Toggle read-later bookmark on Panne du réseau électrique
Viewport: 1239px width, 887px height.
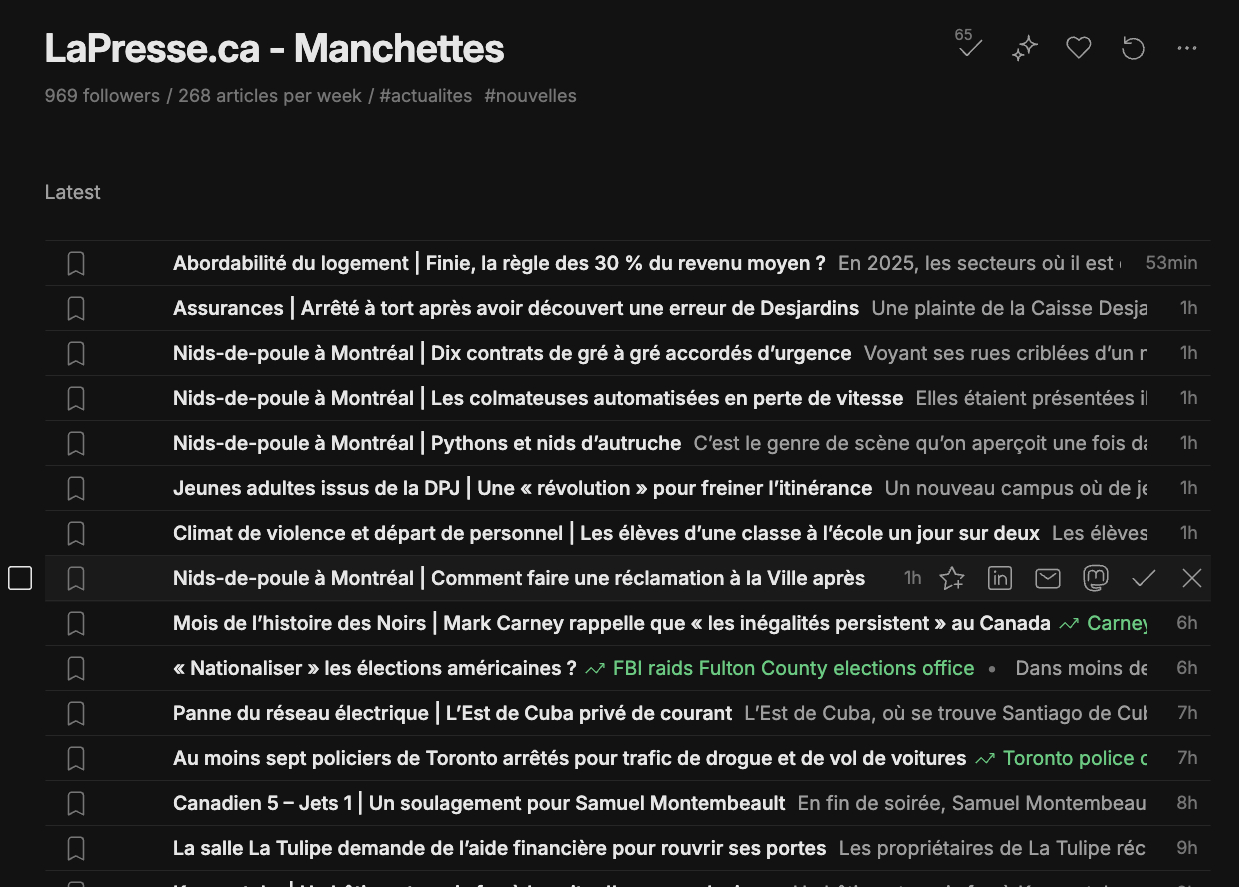[x=76, y=714]
